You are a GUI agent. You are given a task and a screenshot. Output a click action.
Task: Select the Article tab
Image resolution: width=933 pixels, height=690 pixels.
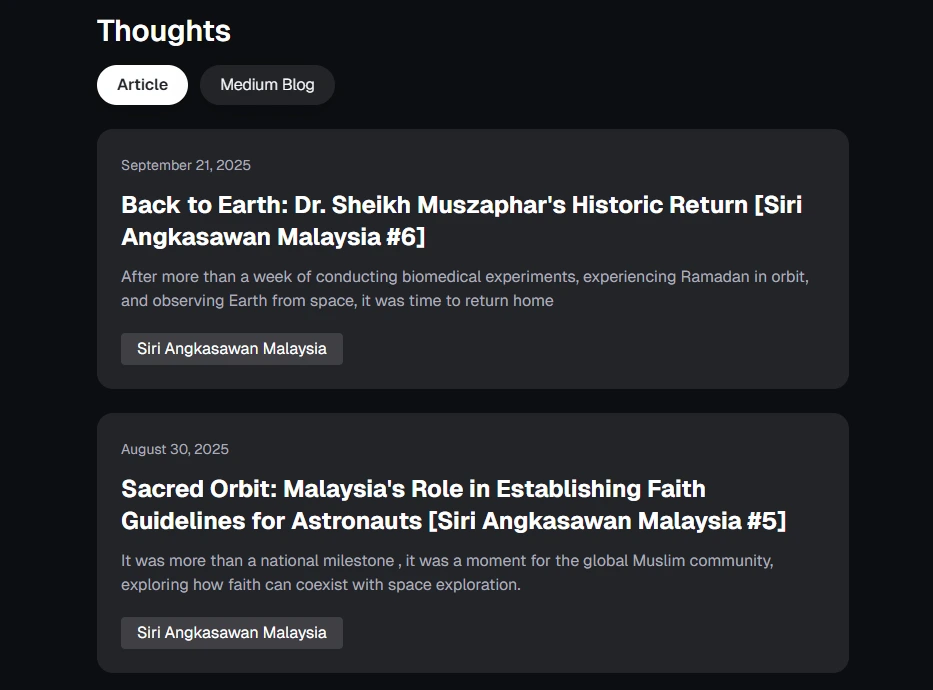coord(142,85)
